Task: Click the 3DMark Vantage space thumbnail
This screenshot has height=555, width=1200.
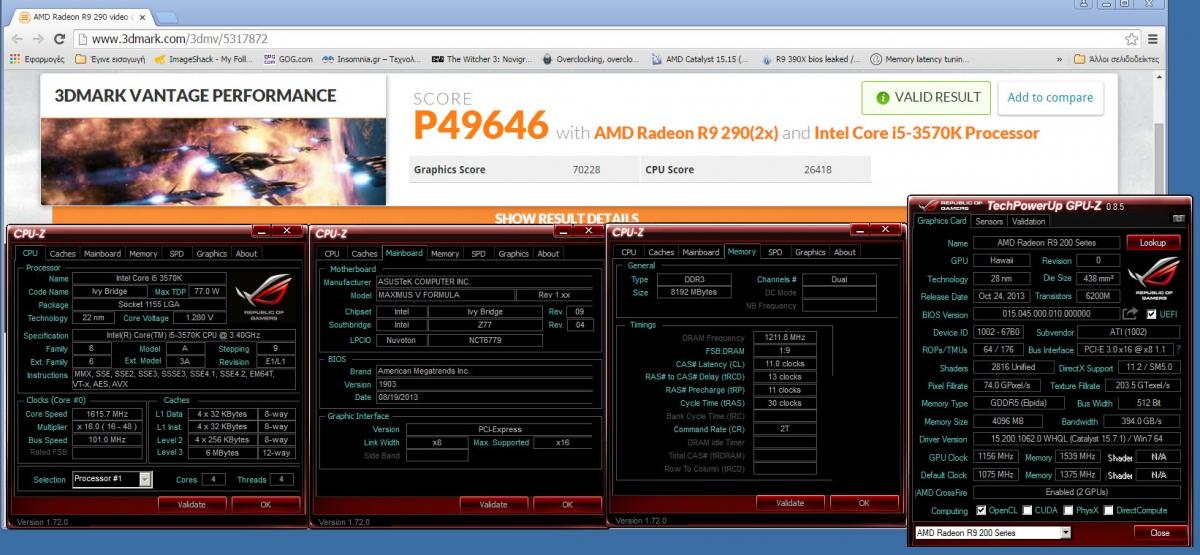Action: [212, 160]
